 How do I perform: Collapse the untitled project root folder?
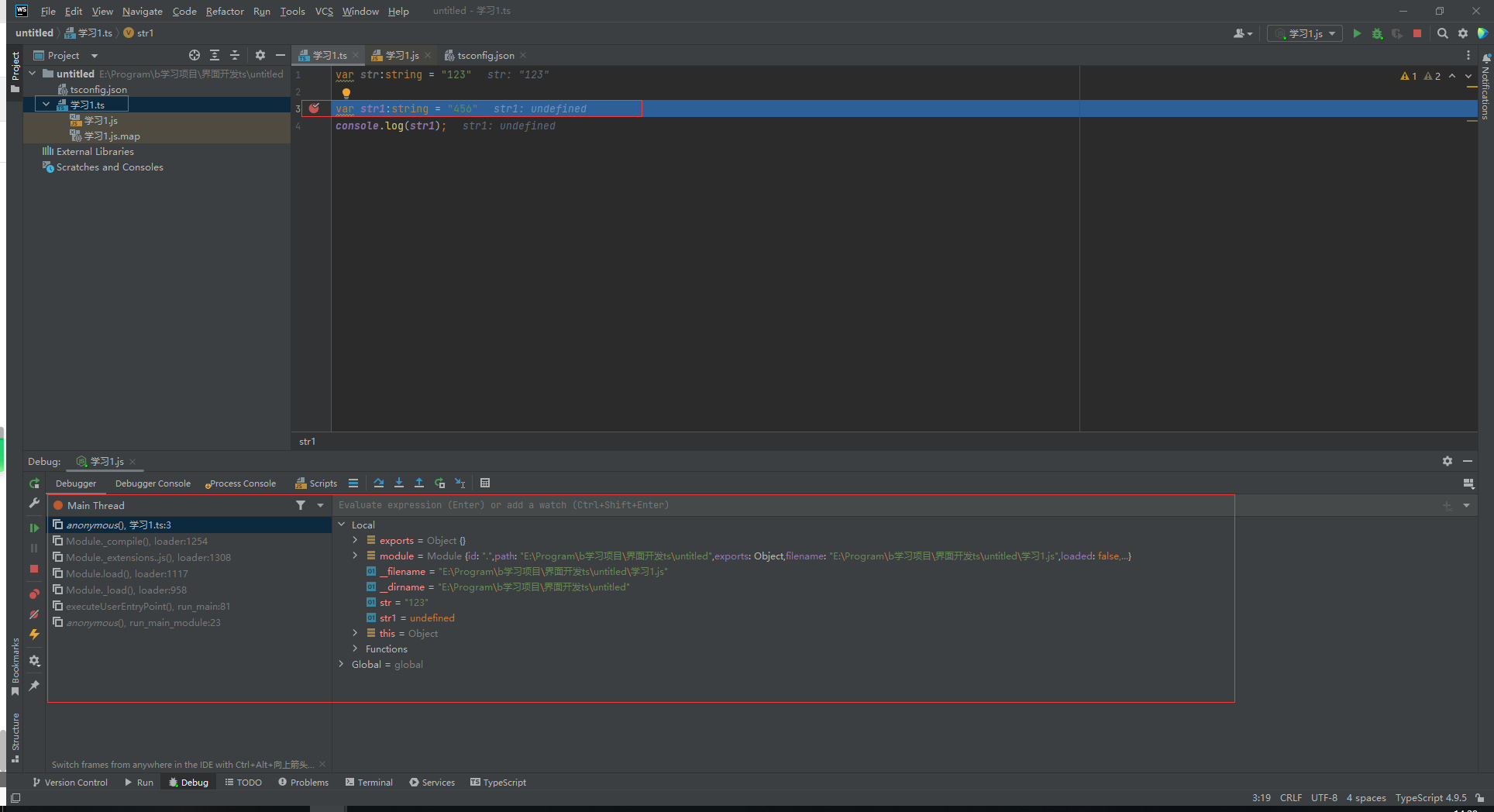[x=33, y=74]
